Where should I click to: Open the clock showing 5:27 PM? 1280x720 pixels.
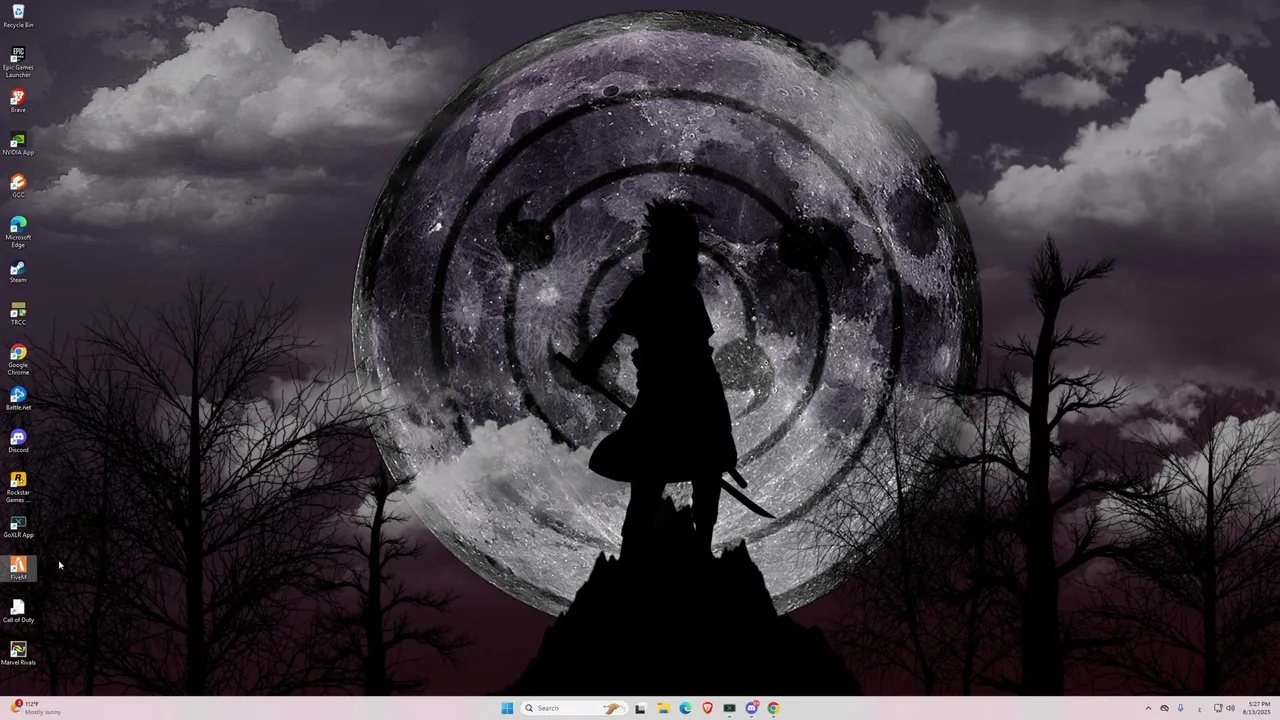(x=1257, y=708)
